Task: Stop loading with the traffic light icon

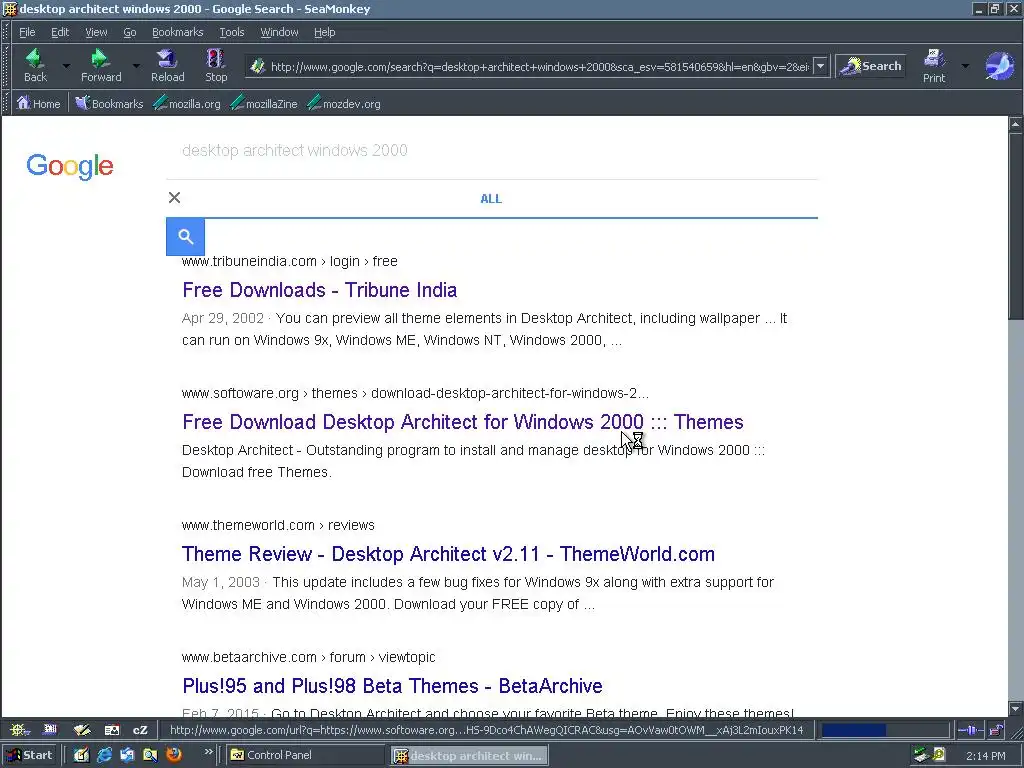Action: point(216,65)
